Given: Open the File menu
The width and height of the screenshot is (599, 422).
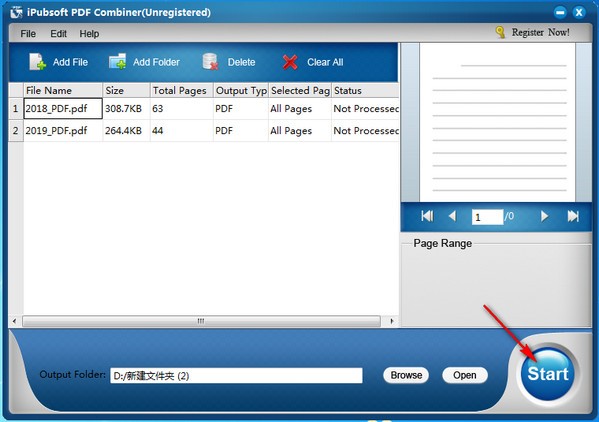Looking at the screenshot, I should tap(28, 34).
